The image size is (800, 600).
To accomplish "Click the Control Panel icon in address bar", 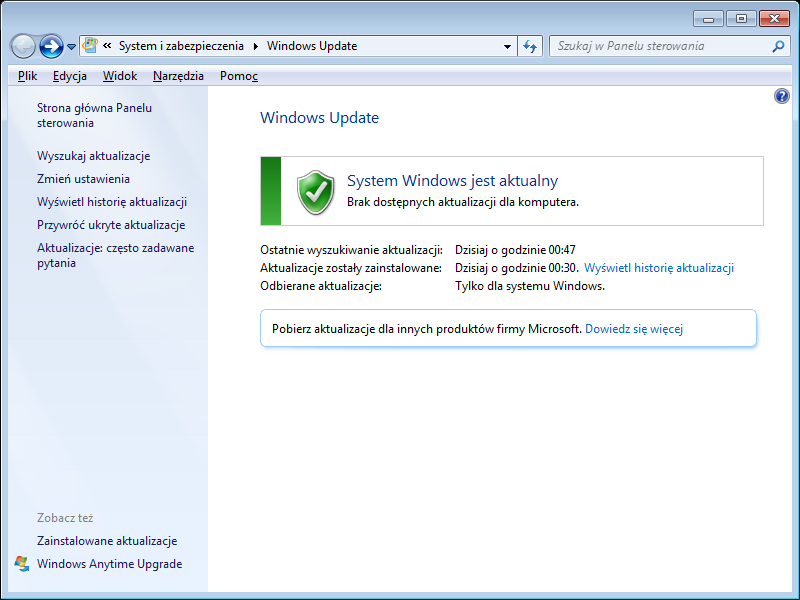I will pos(90,46).
